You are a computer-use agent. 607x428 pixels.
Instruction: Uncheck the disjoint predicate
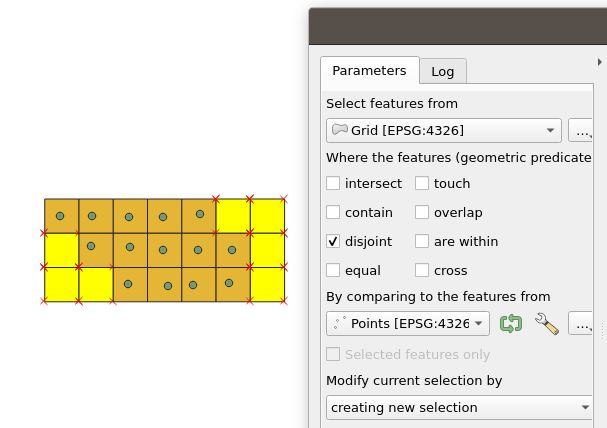click(333, 241)
